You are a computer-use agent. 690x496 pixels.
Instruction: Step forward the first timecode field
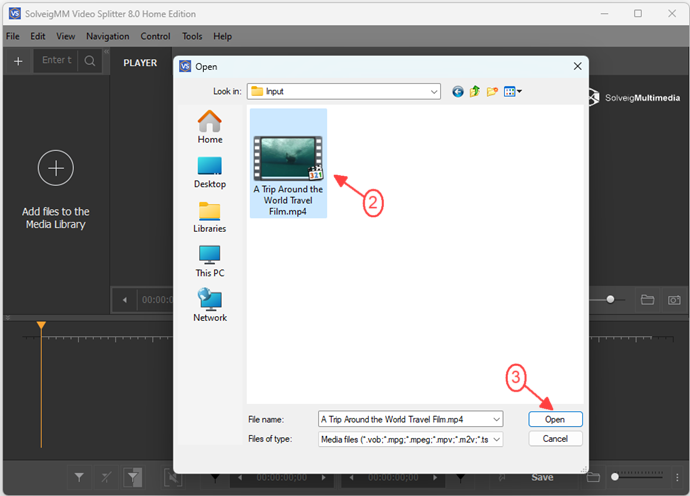click(323, 478)
